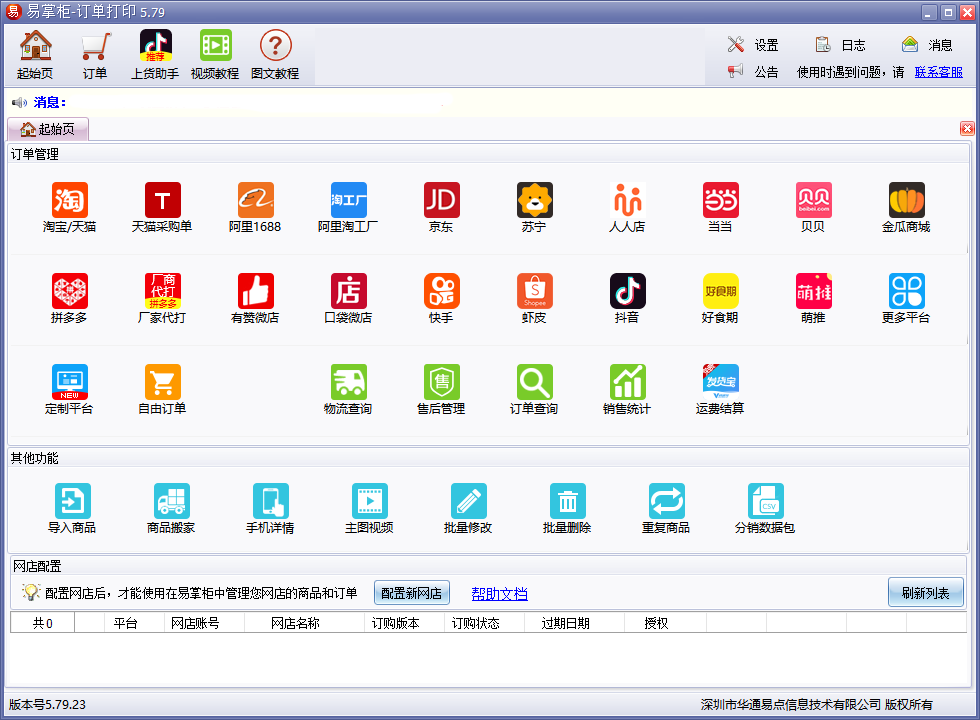
Task: Contact support via 联系客服 link
Action: click(939, 72)
